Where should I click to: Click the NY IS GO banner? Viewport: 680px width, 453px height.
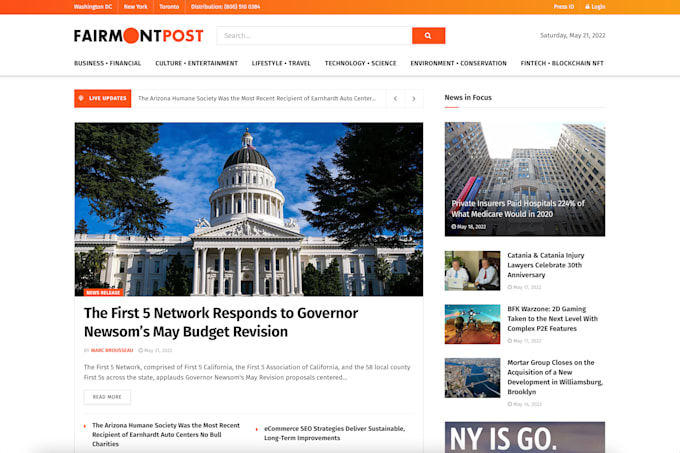[x=525, y=437]
